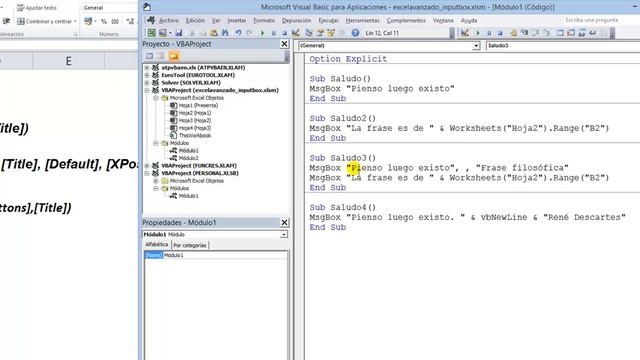Open the Ejecutar menu
This screenshot has height=360, width=640.
coord(328,20)
